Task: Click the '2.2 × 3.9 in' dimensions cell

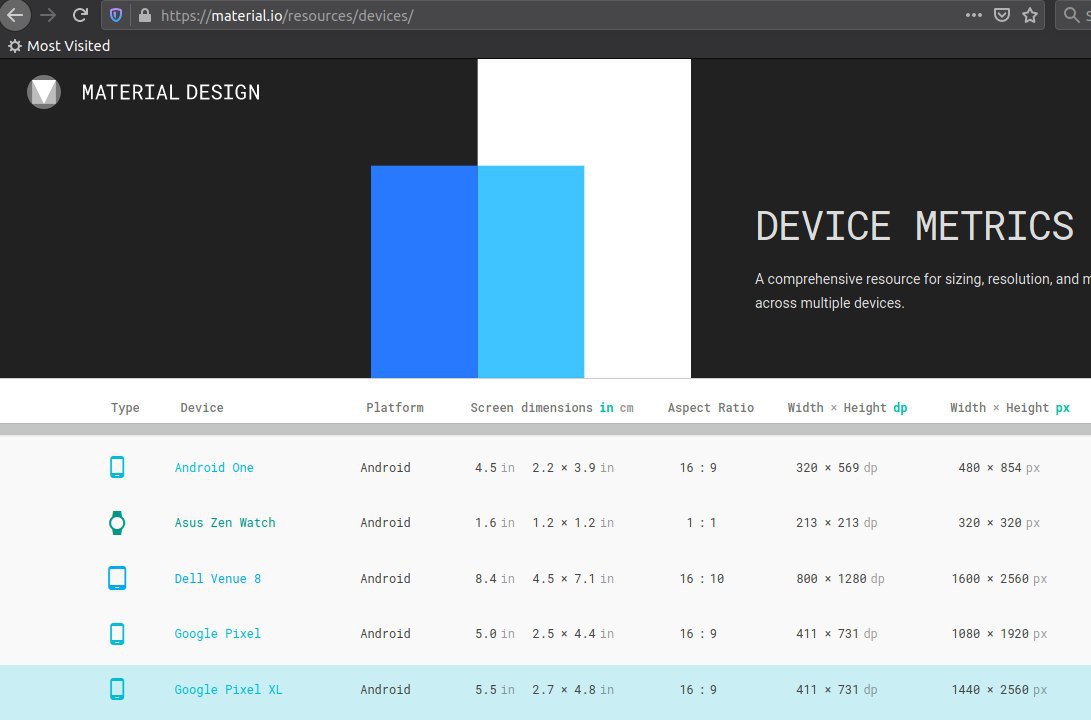Action: pos(573,467)
